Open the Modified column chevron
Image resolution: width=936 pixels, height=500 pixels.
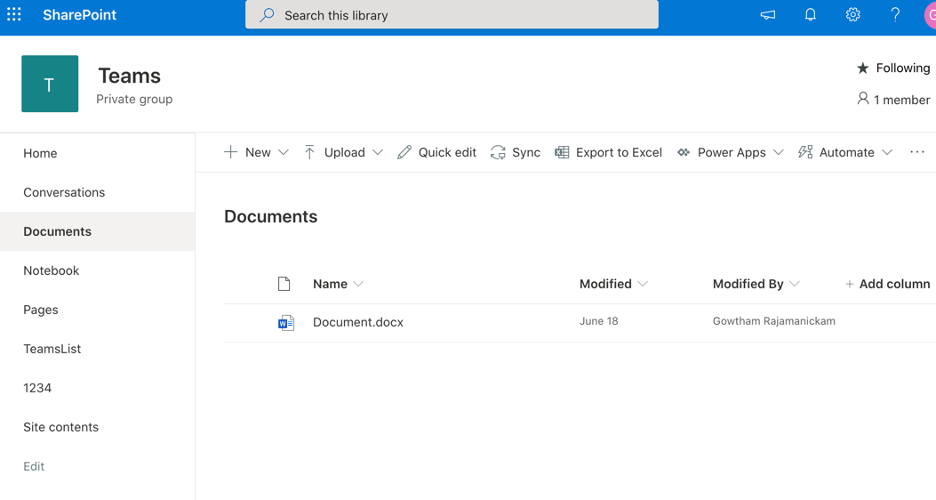[642, 284]
